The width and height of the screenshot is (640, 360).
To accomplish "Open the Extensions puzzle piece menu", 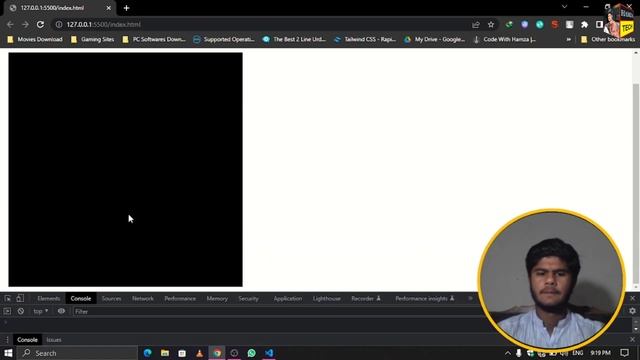I will (x=584, y=25).
